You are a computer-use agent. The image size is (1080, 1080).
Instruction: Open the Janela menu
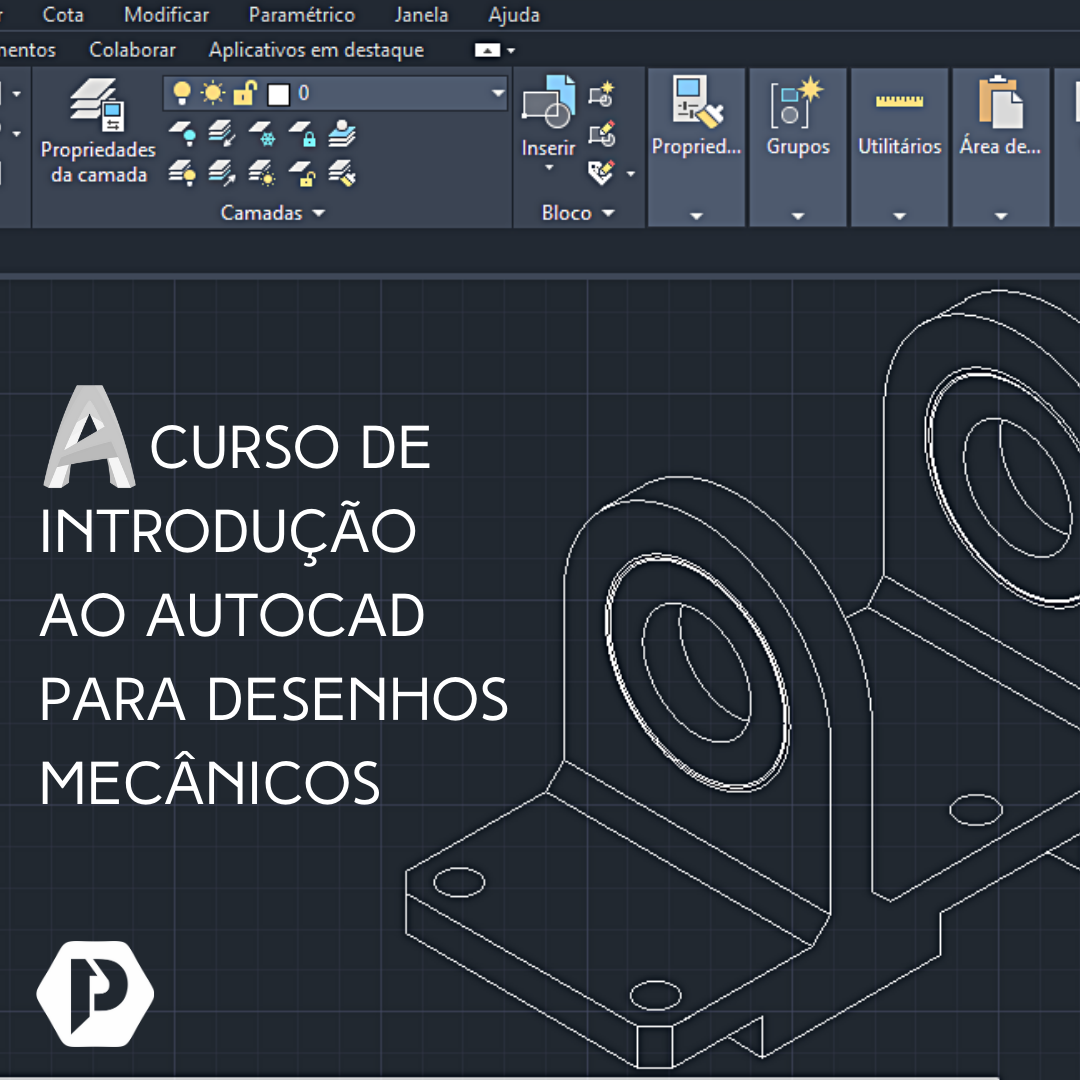421,15
